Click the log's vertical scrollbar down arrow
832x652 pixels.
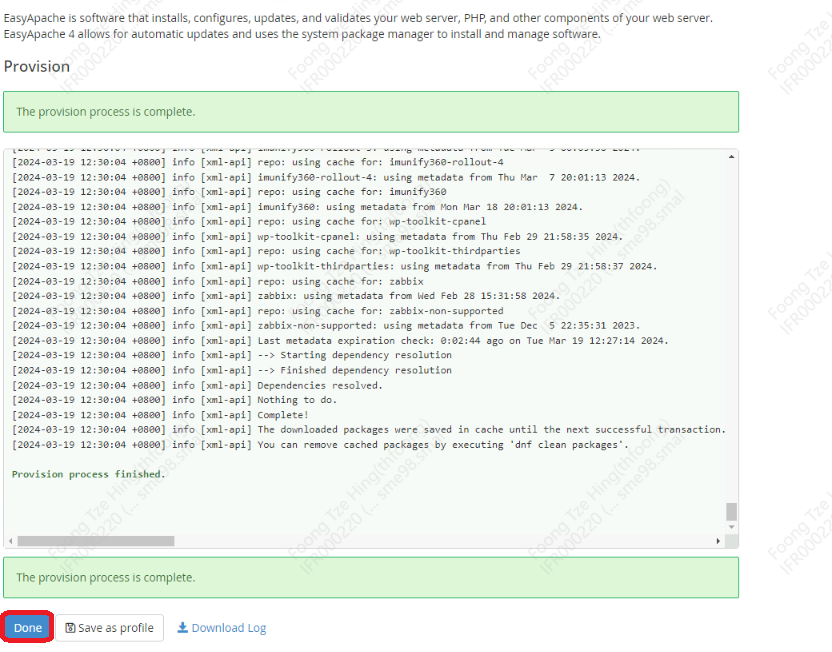(x=731, y=527)
